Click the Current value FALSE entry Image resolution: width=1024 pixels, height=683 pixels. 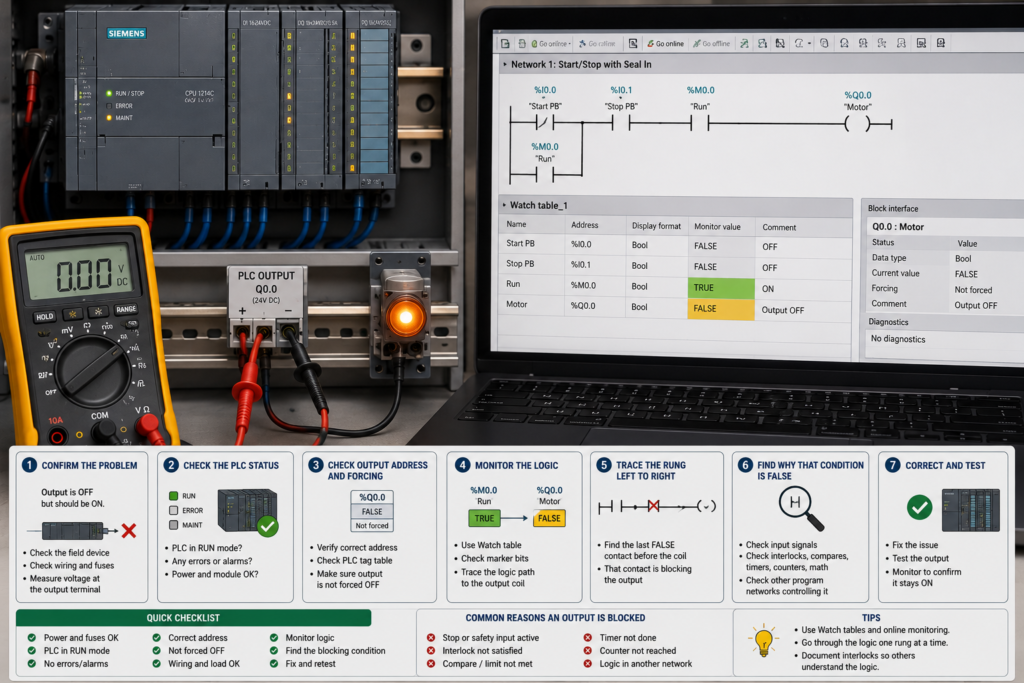coord(966,274)
